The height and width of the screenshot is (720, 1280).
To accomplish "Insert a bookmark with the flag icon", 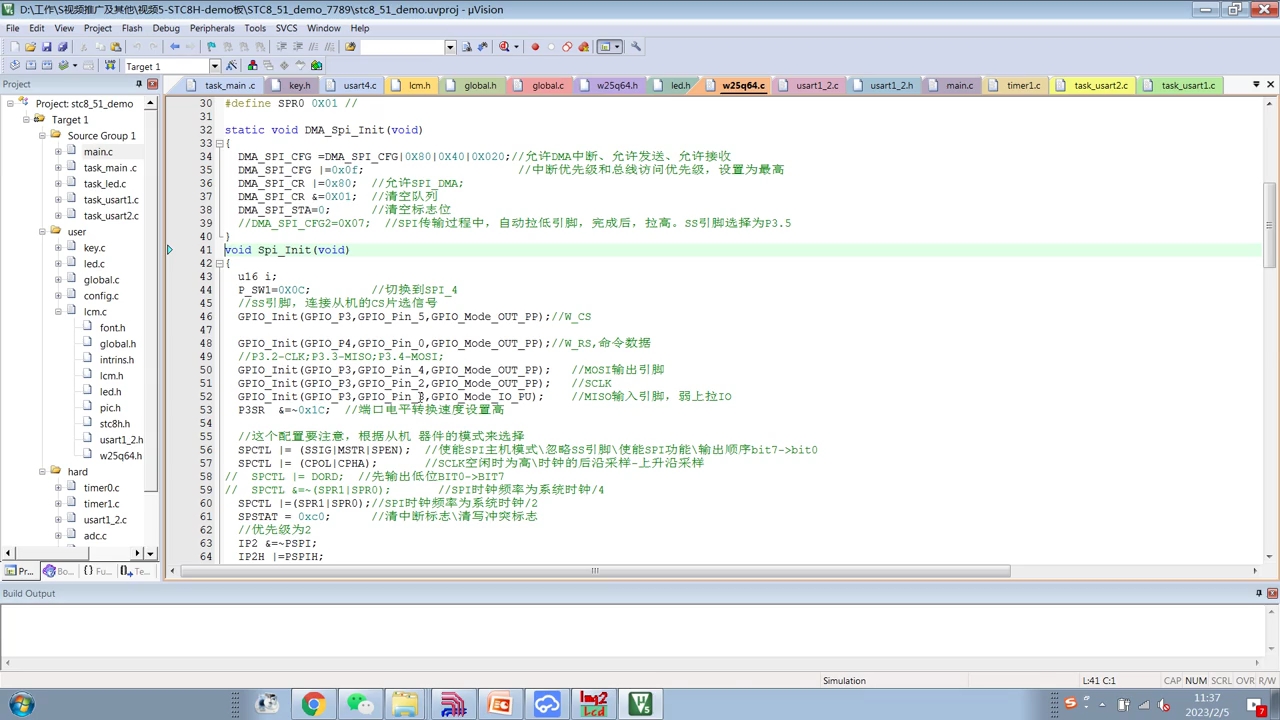I will pos(211,47).
